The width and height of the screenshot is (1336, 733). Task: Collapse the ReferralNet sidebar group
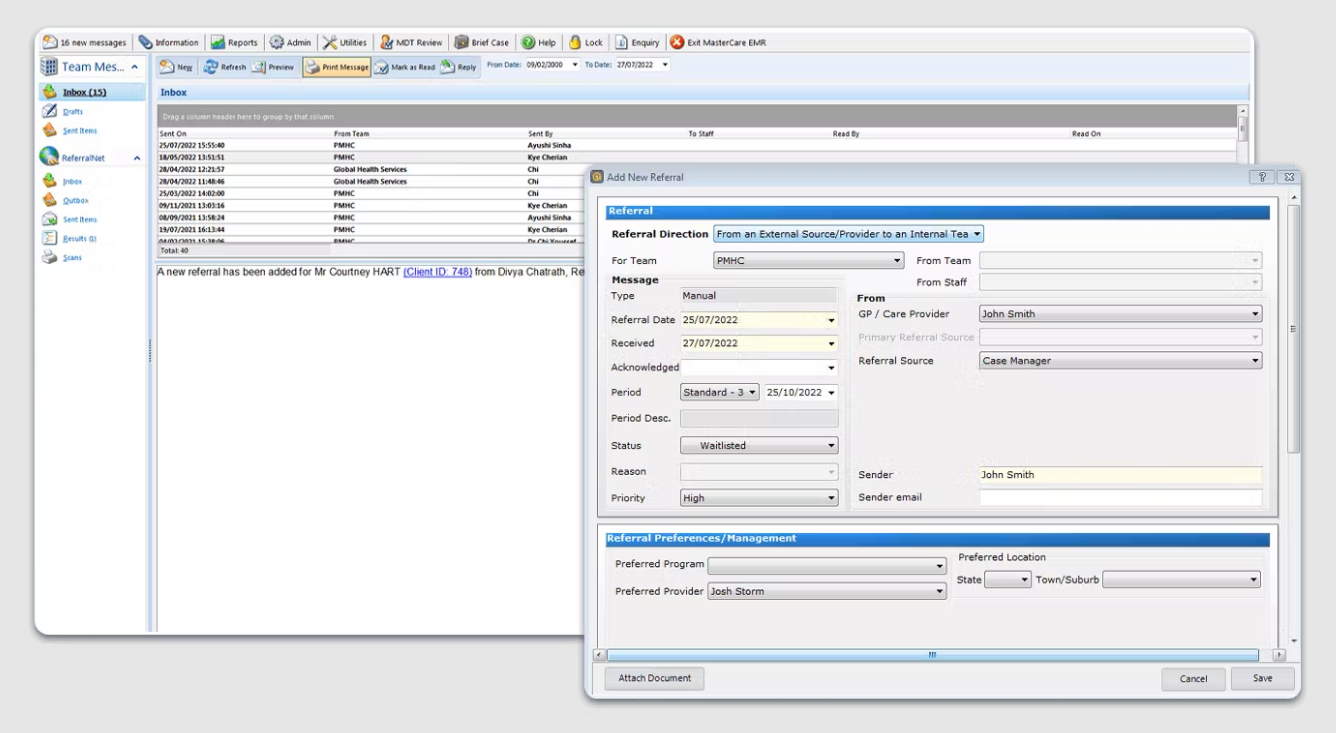[x=136, y=158]
